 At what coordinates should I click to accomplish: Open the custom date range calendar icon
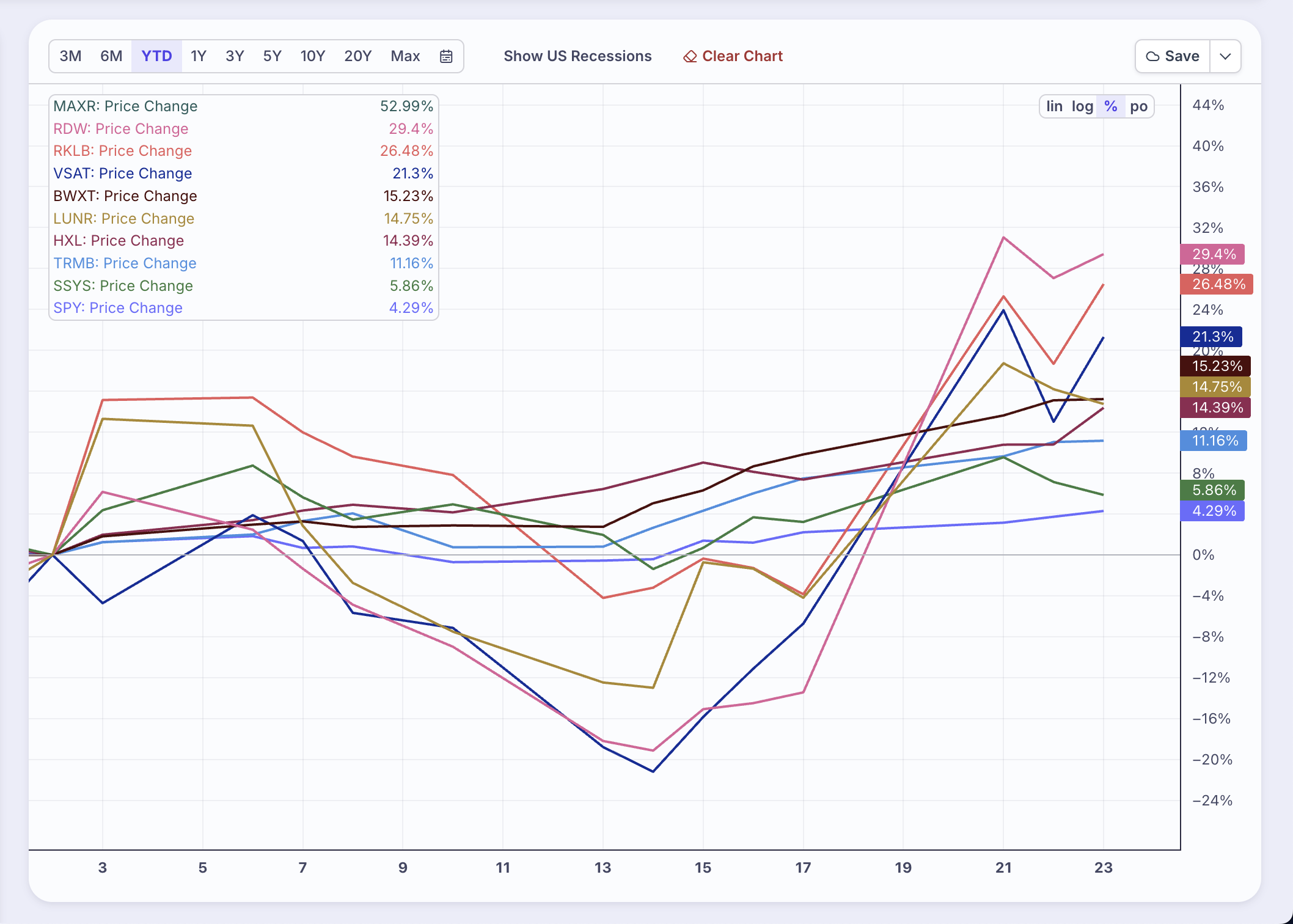click(x=446, y=56)
